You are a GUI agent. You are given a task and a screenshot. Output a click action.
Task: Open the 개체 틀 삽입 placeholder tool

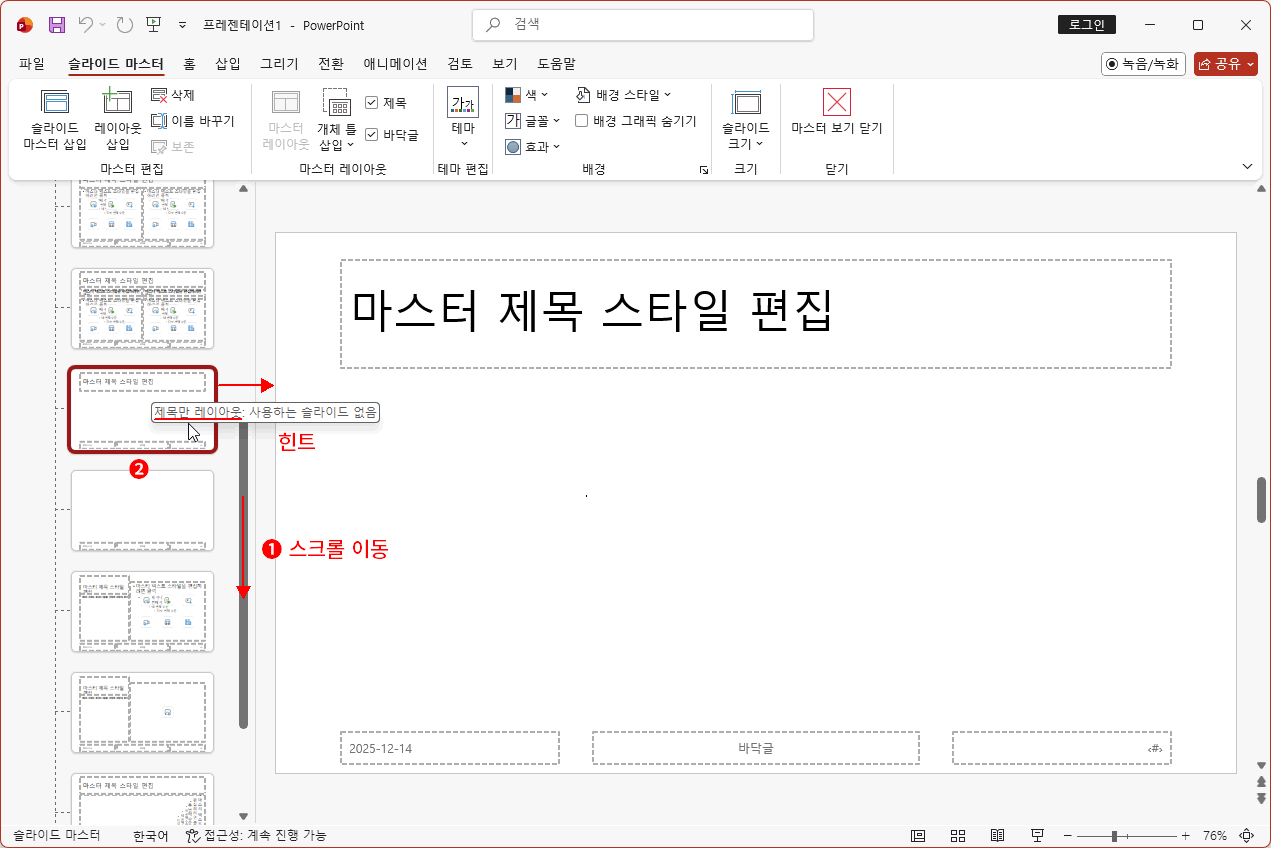(337, 118)
